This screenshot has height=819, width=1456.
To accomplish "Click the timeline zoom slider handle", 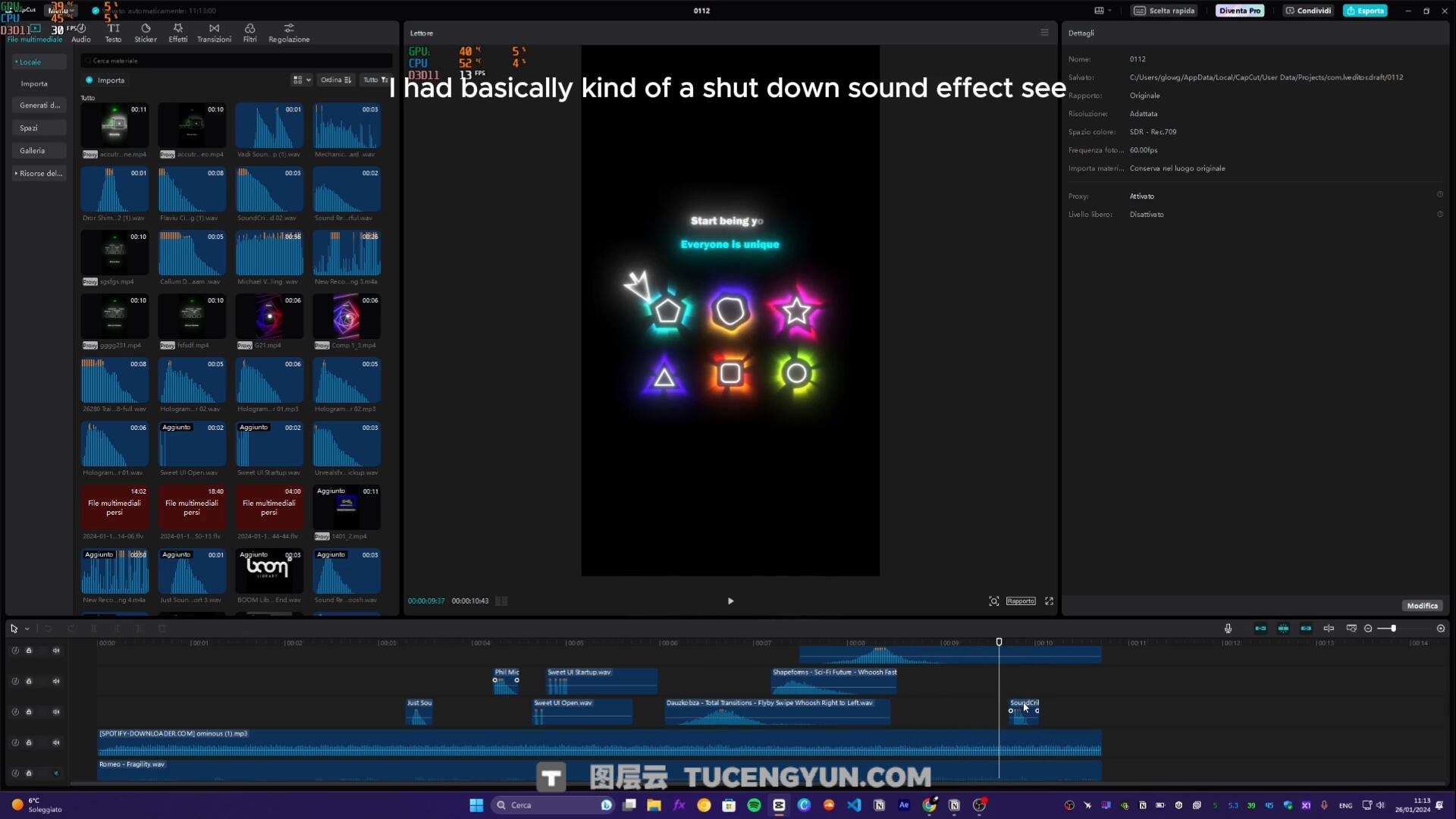I will coord(1393,628).
